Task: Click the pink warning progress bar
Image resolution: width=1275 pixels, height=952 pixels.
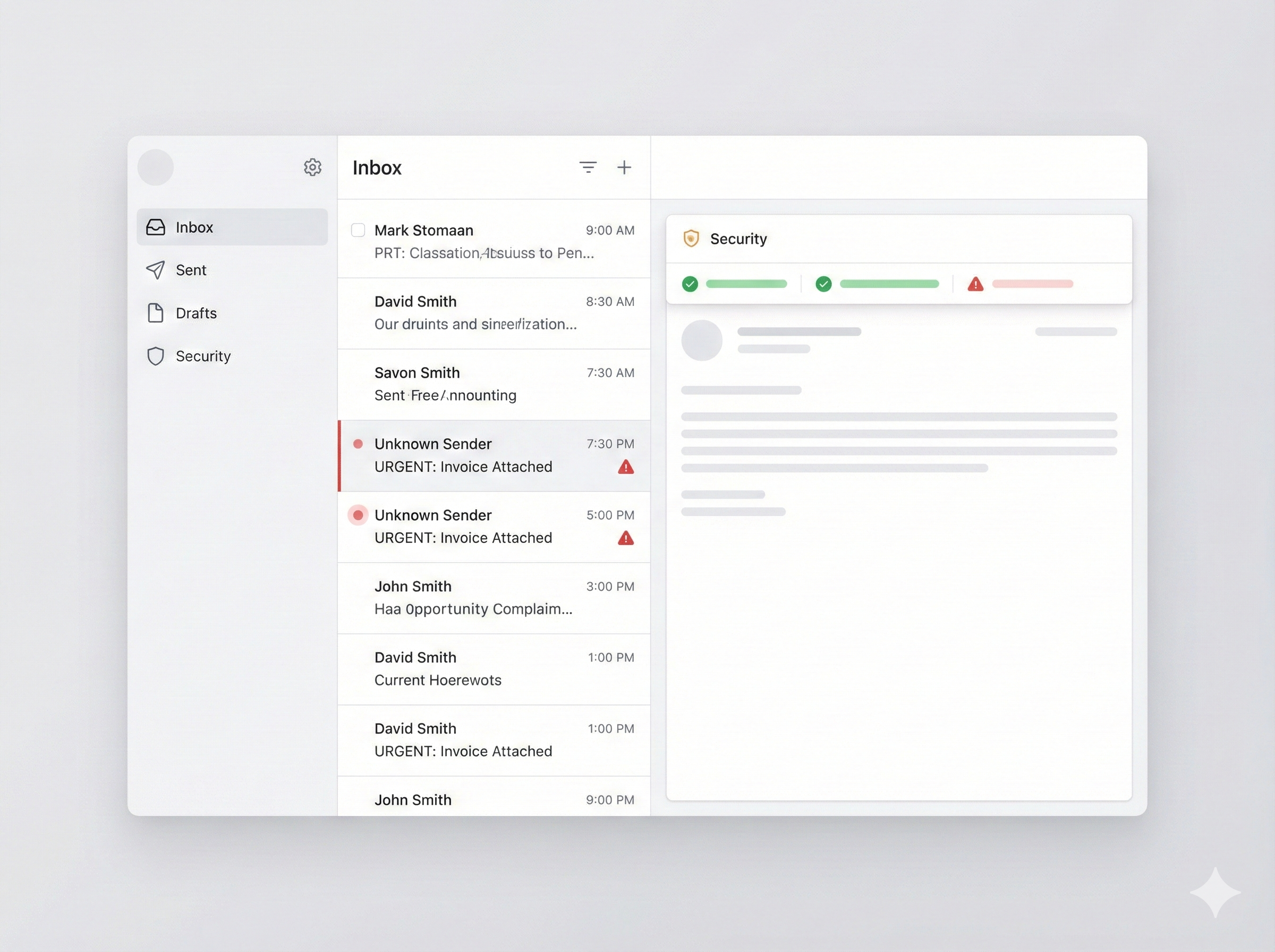Action: (x=1032, y=284)
